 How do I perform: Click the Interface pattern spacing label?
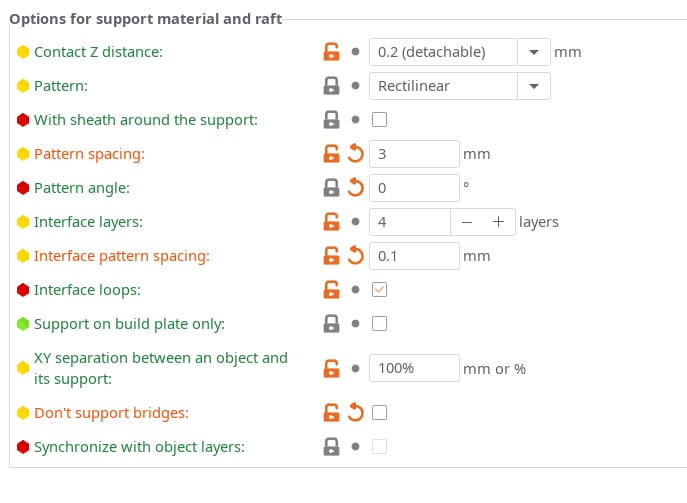click(x=122, y=256)
